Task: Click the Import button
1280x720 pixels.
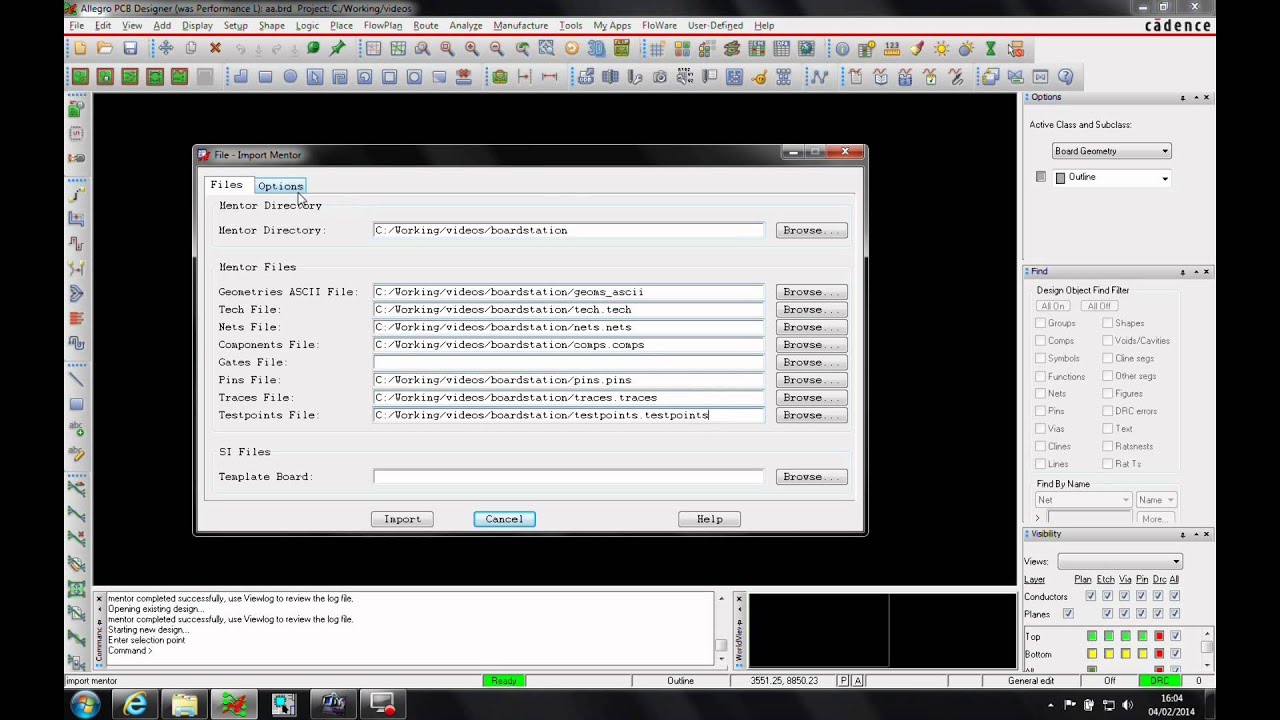Action: point(402,519)
